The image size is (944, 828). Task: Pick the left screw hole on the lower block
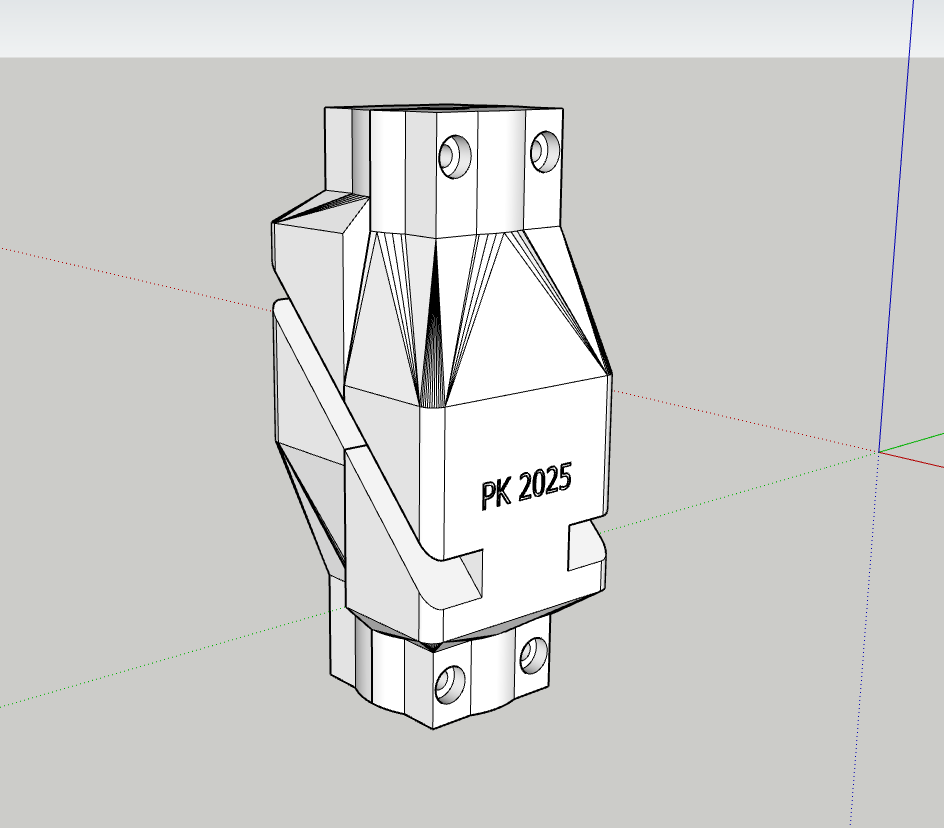coord(450,684)
